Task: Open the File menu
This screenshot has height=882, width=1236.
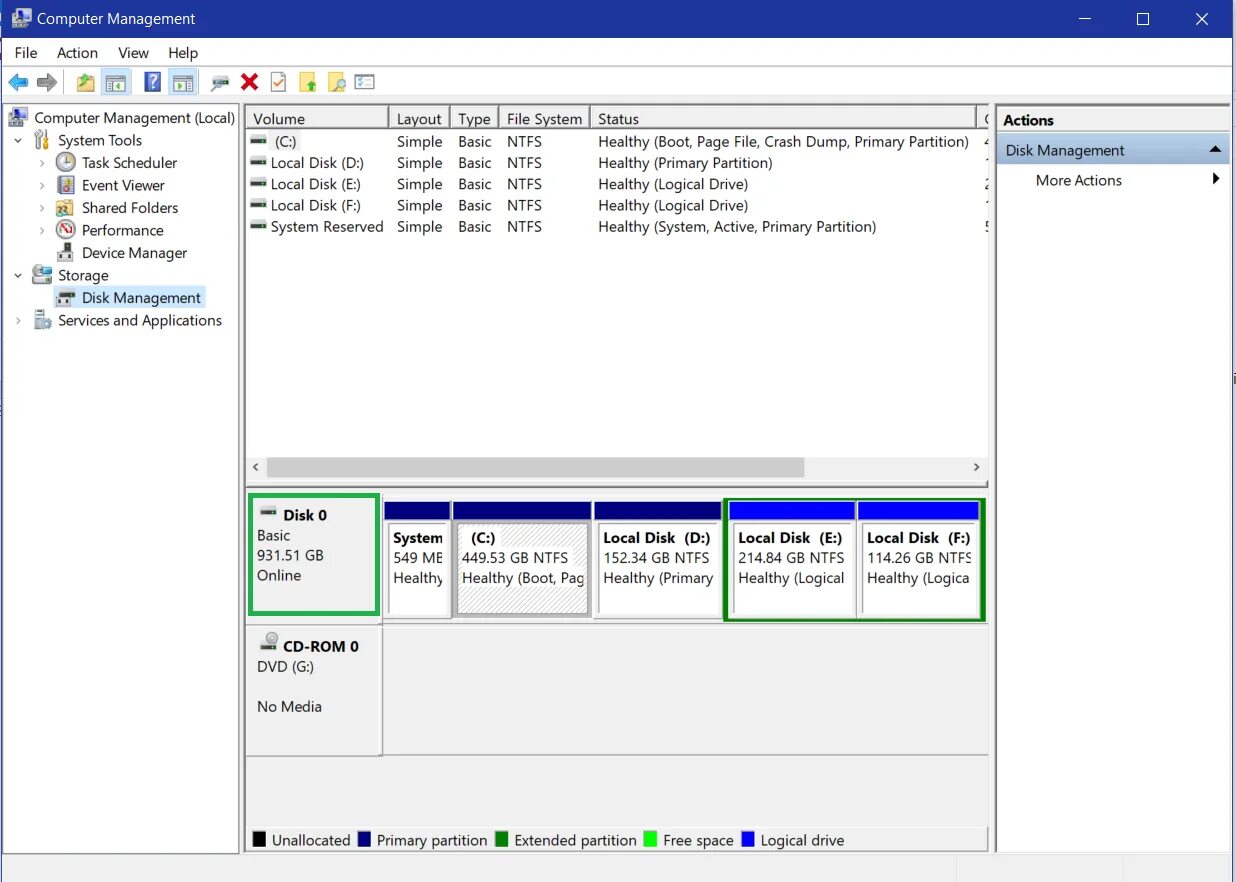Action: point(26,53)
